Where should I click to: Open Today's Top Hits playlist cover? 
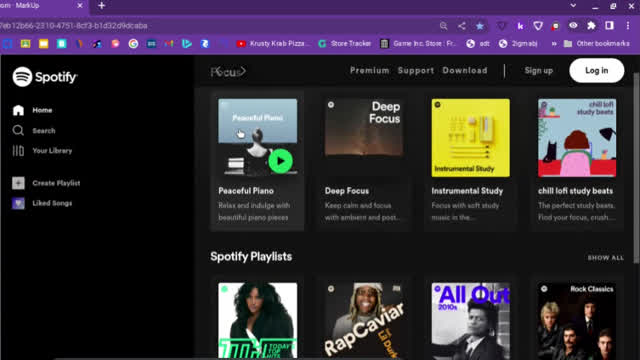258,321
